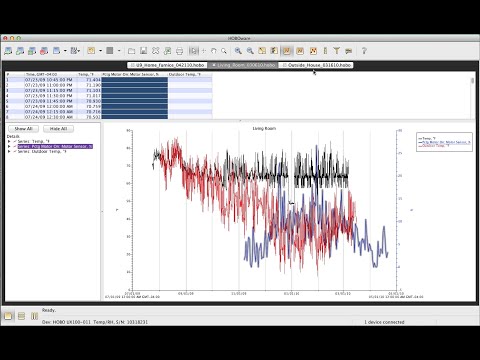This screenshot has width=480, height=360.
Task: Select the Zoom In magnifier tool
Action: coord(238,51)
